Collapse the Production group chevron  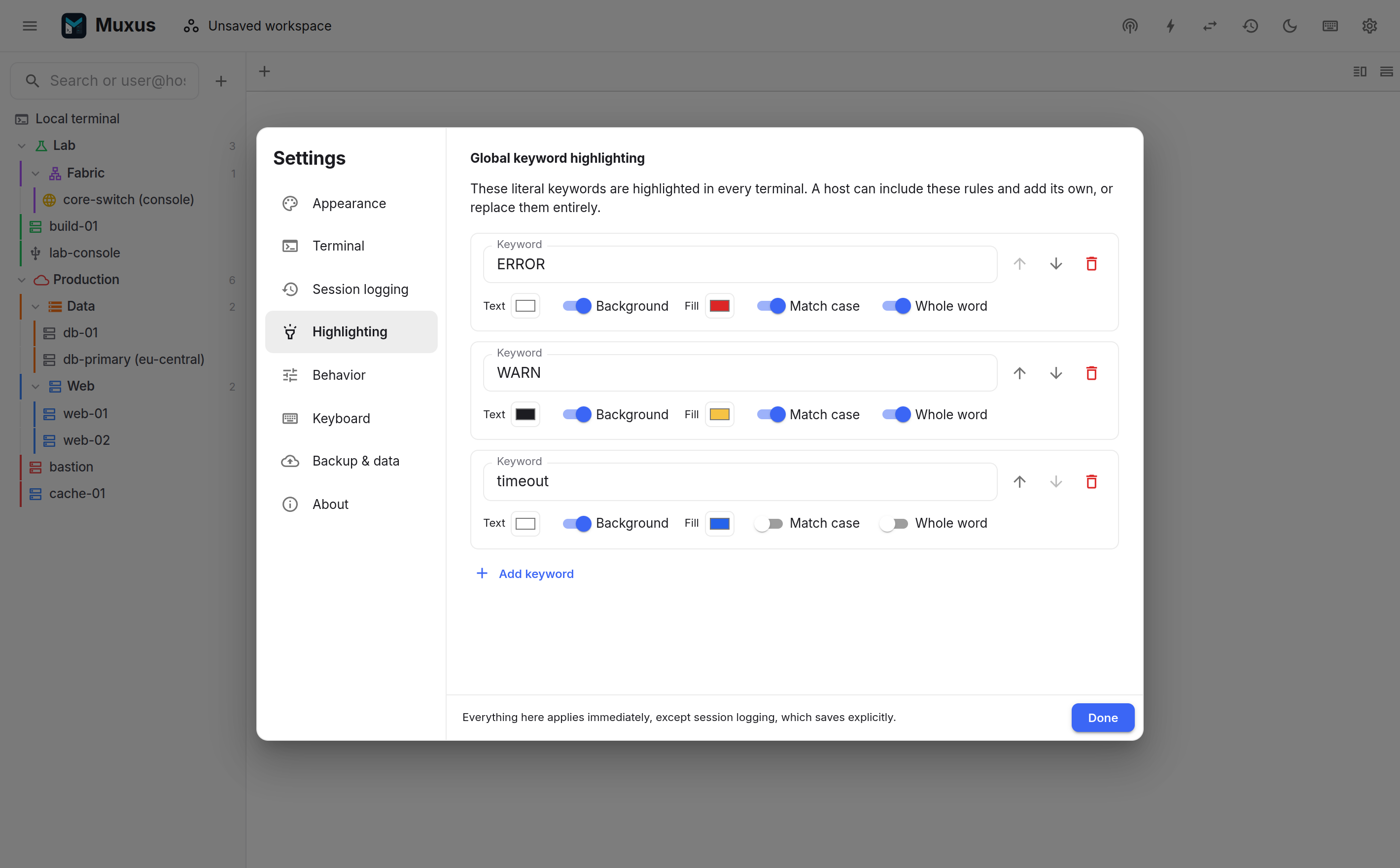[x=22, y=280]
